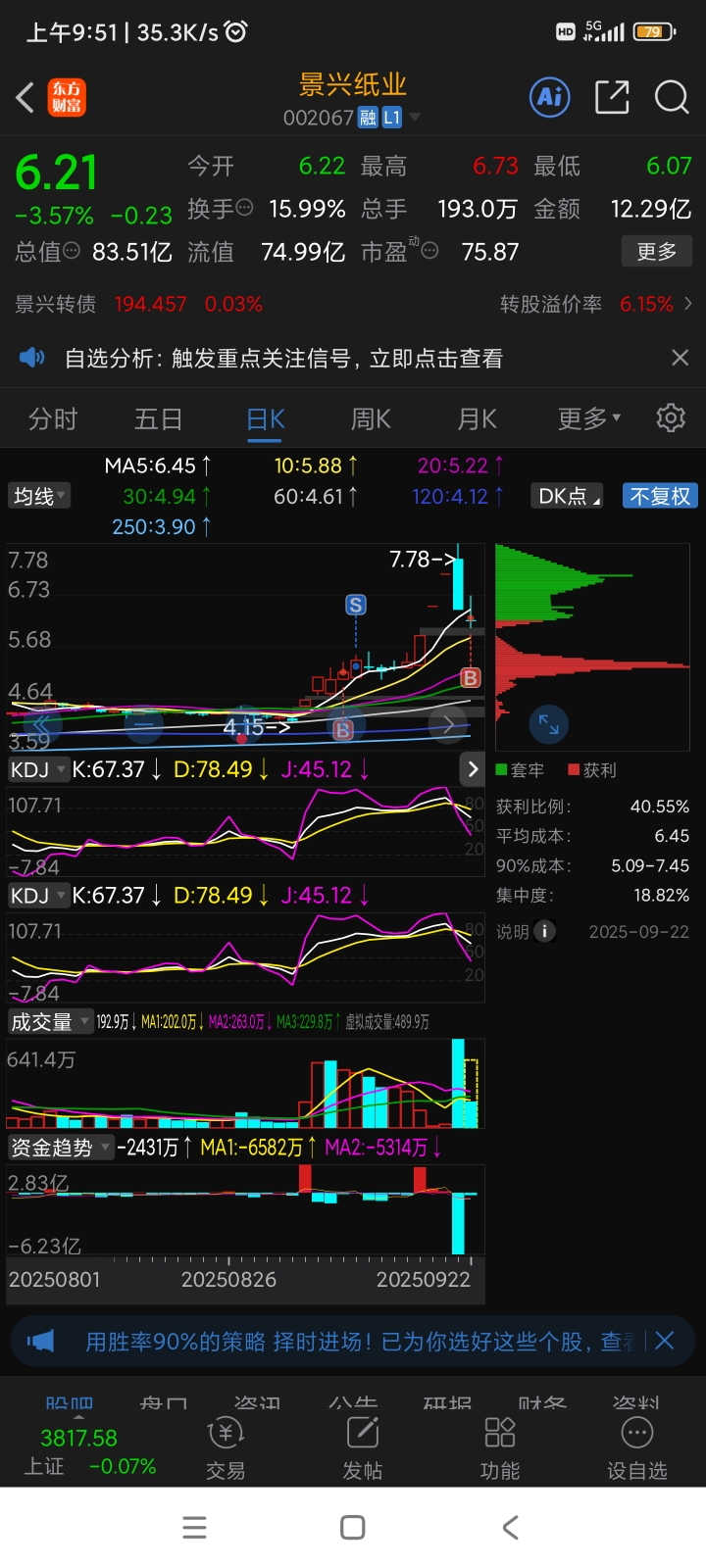
Task: Switch to the 五日 tab
Action: [159, 419]
